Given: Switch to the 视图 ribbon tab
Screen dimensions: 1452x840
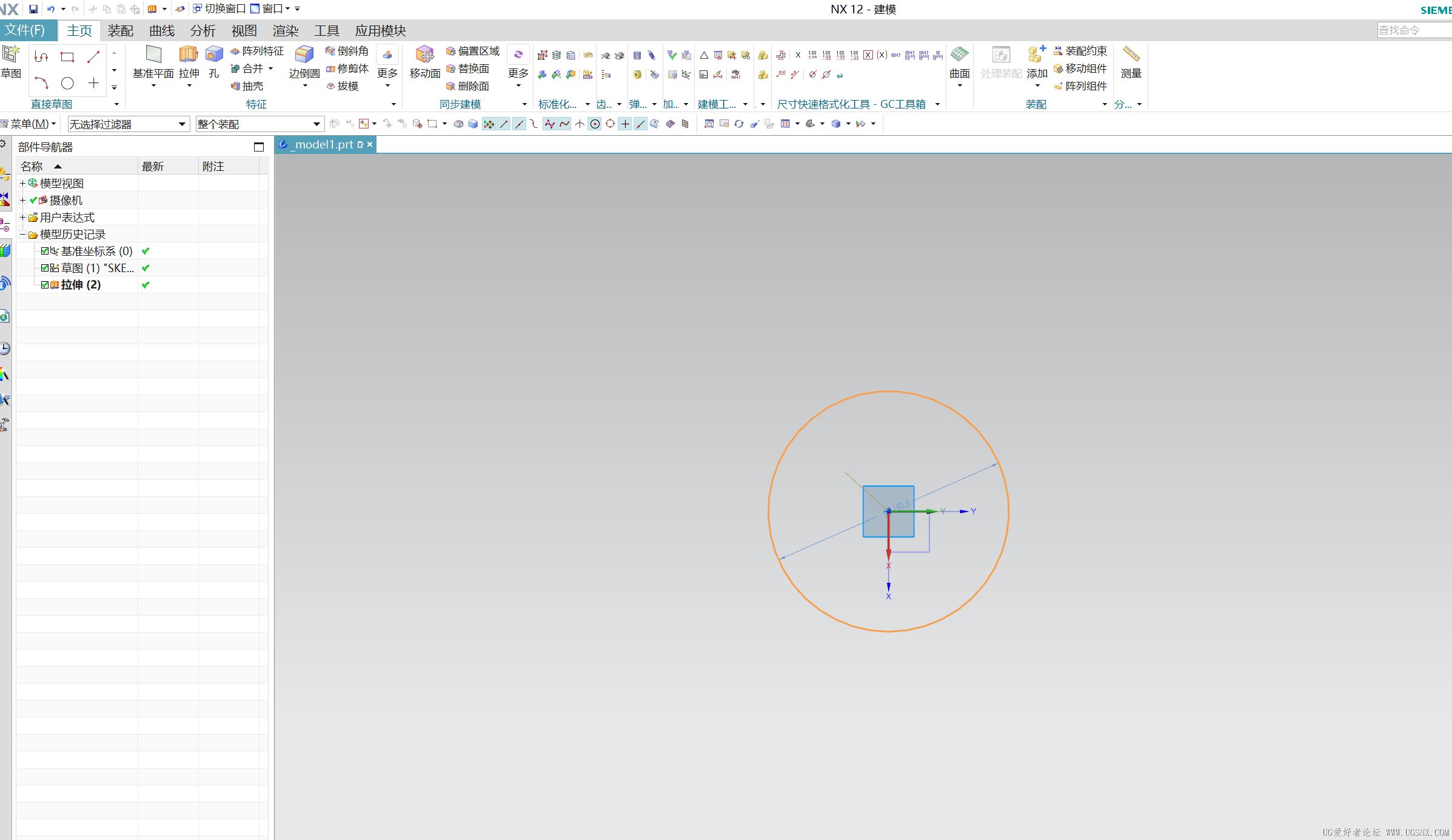Looking at the screenshot, I should point(244,30).
